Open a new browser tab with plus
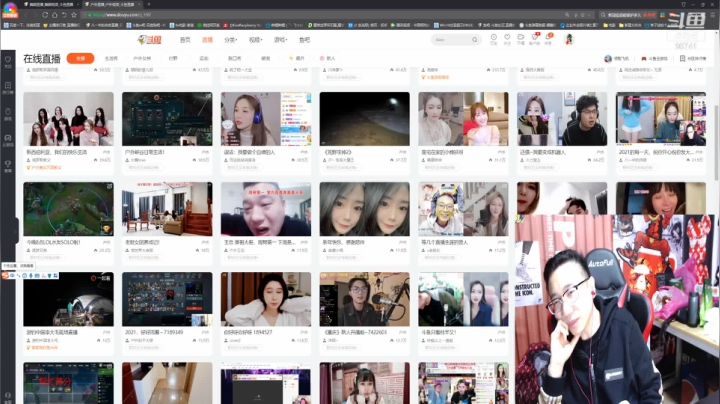Viewport: 720px width, 404px height. [x=149, y=4]
